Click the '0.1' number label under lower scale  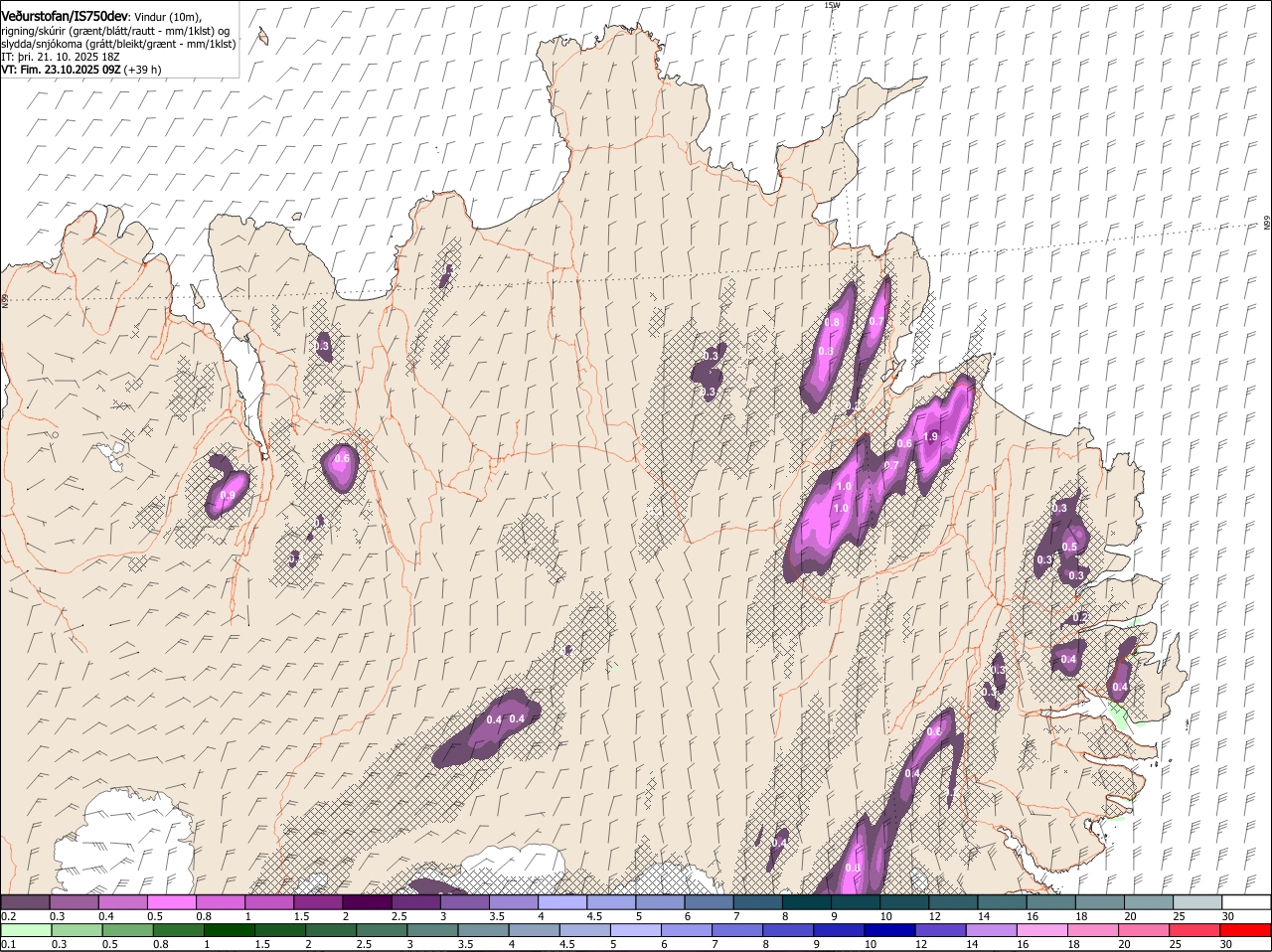[9, 945]
